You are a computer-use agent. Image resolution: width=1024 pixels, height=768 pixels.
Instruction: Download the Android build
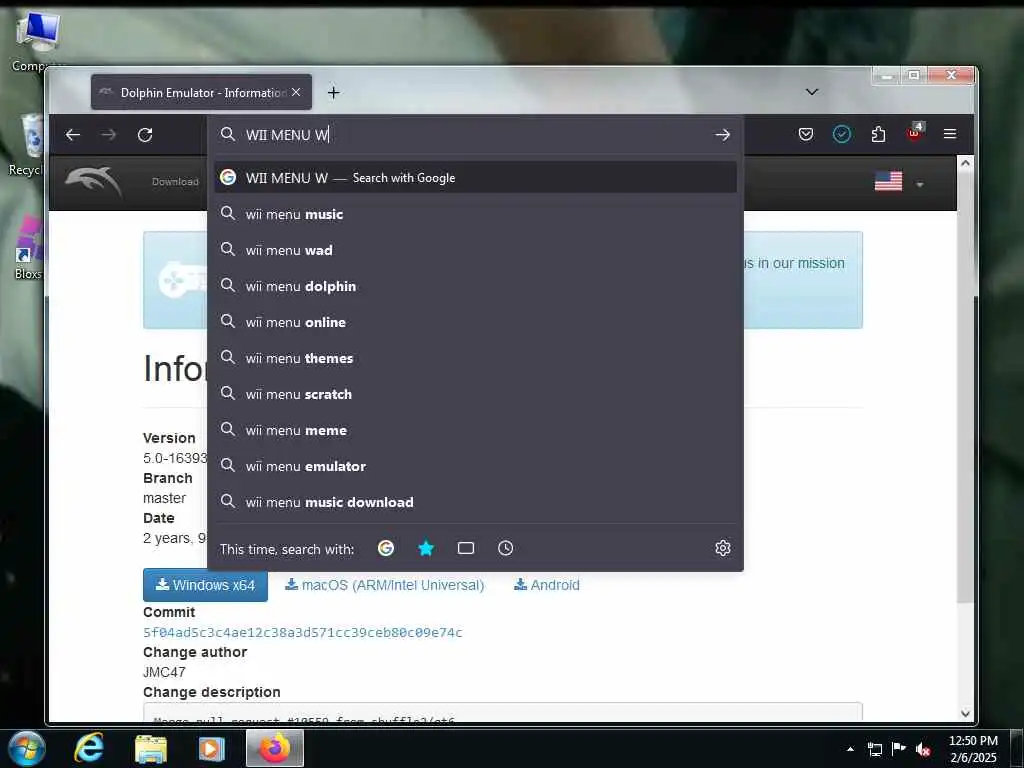click(x=547, y=585)
